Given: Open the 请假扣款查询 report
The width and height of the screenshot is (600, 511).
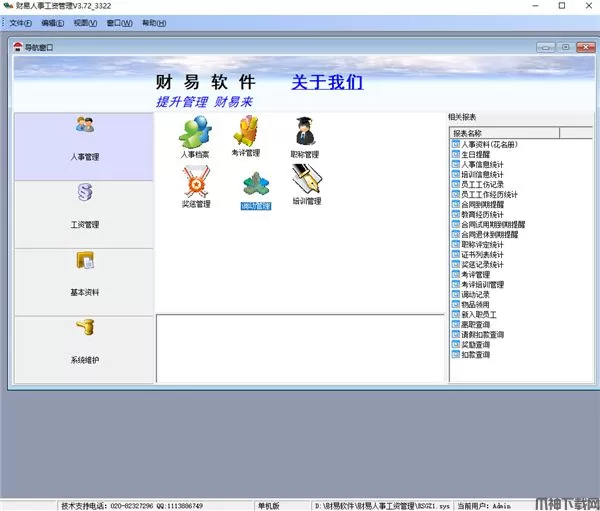Looking at the screenshot, I should point(478,334).
